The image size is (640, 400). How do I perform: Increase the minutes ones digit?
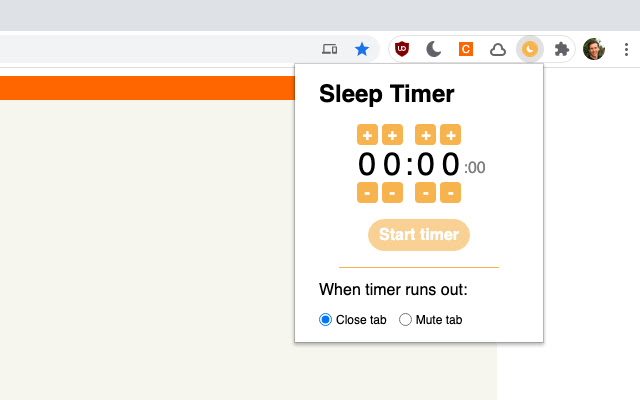[450, 135]
